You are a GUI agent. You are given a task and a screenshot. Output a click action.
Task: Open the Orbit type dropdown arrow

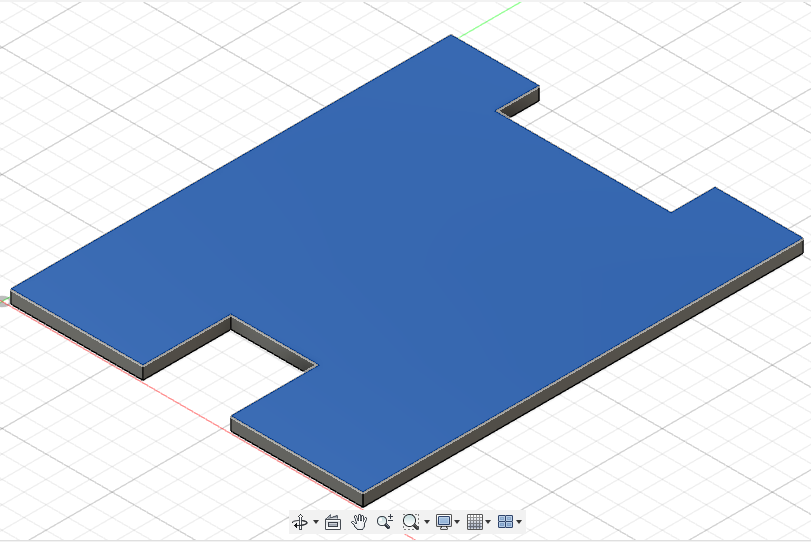[316, 522]
